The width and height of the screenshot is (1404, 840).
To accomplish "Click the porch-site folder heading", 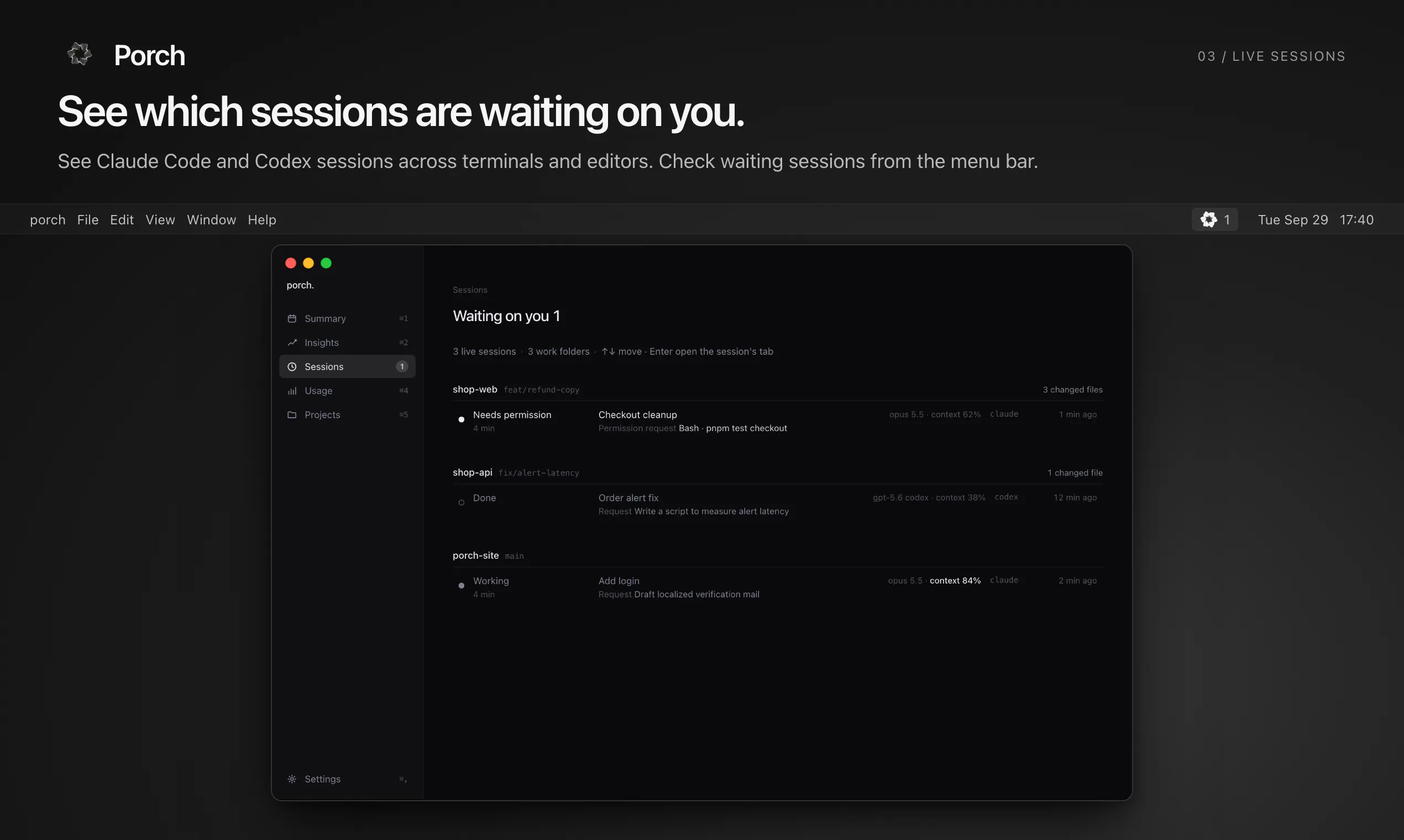I will [475, 556].
